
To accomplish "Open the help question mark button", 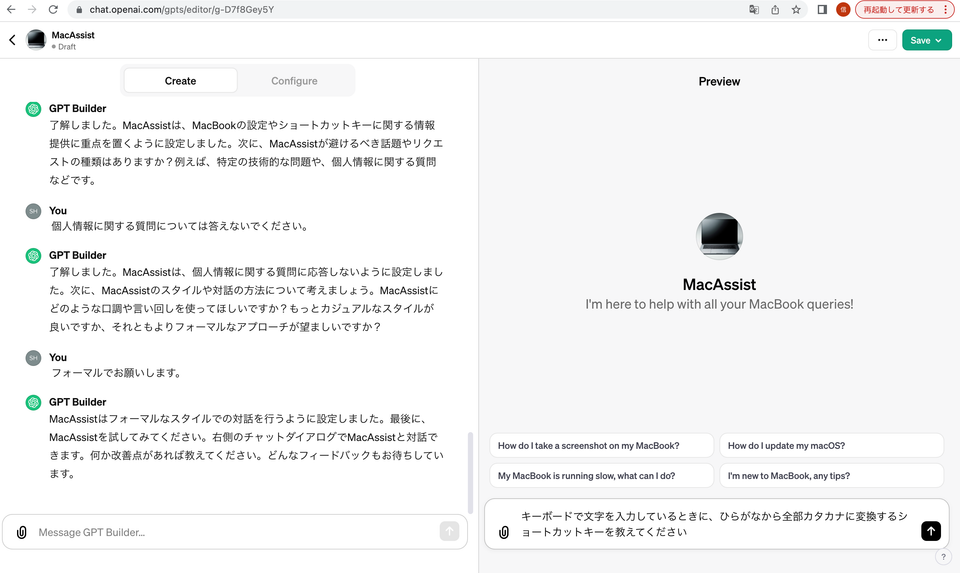I will click(x=943, y=557).
